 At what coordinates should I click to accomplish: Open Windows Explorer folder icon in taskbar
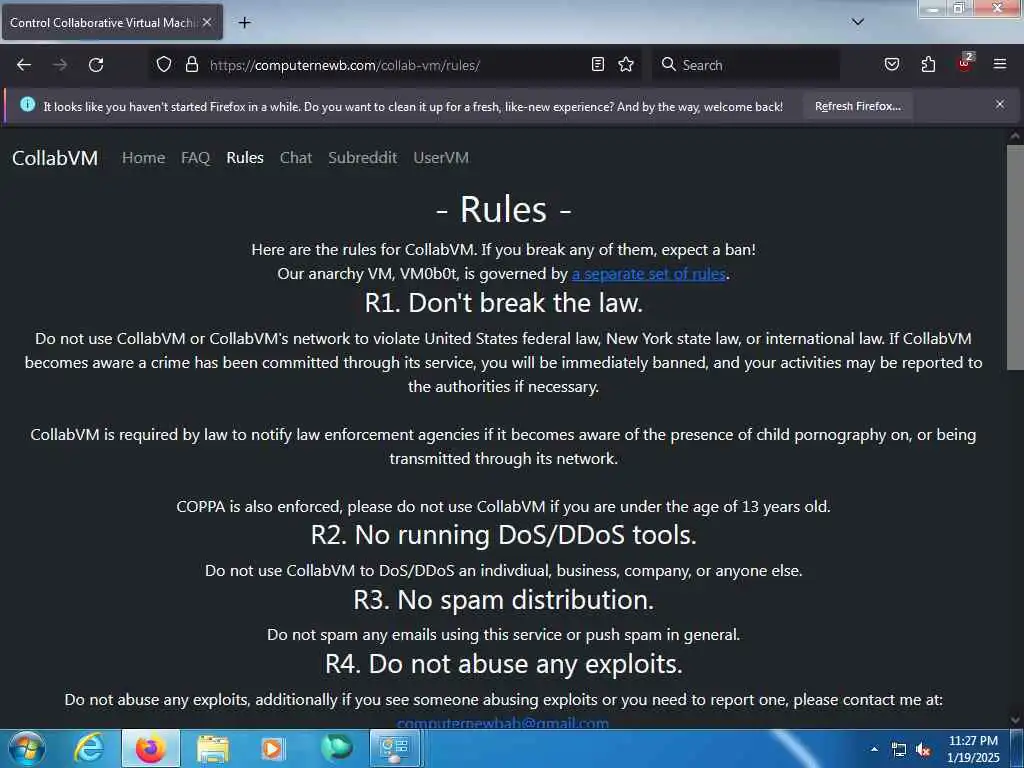tap(212, 748)
